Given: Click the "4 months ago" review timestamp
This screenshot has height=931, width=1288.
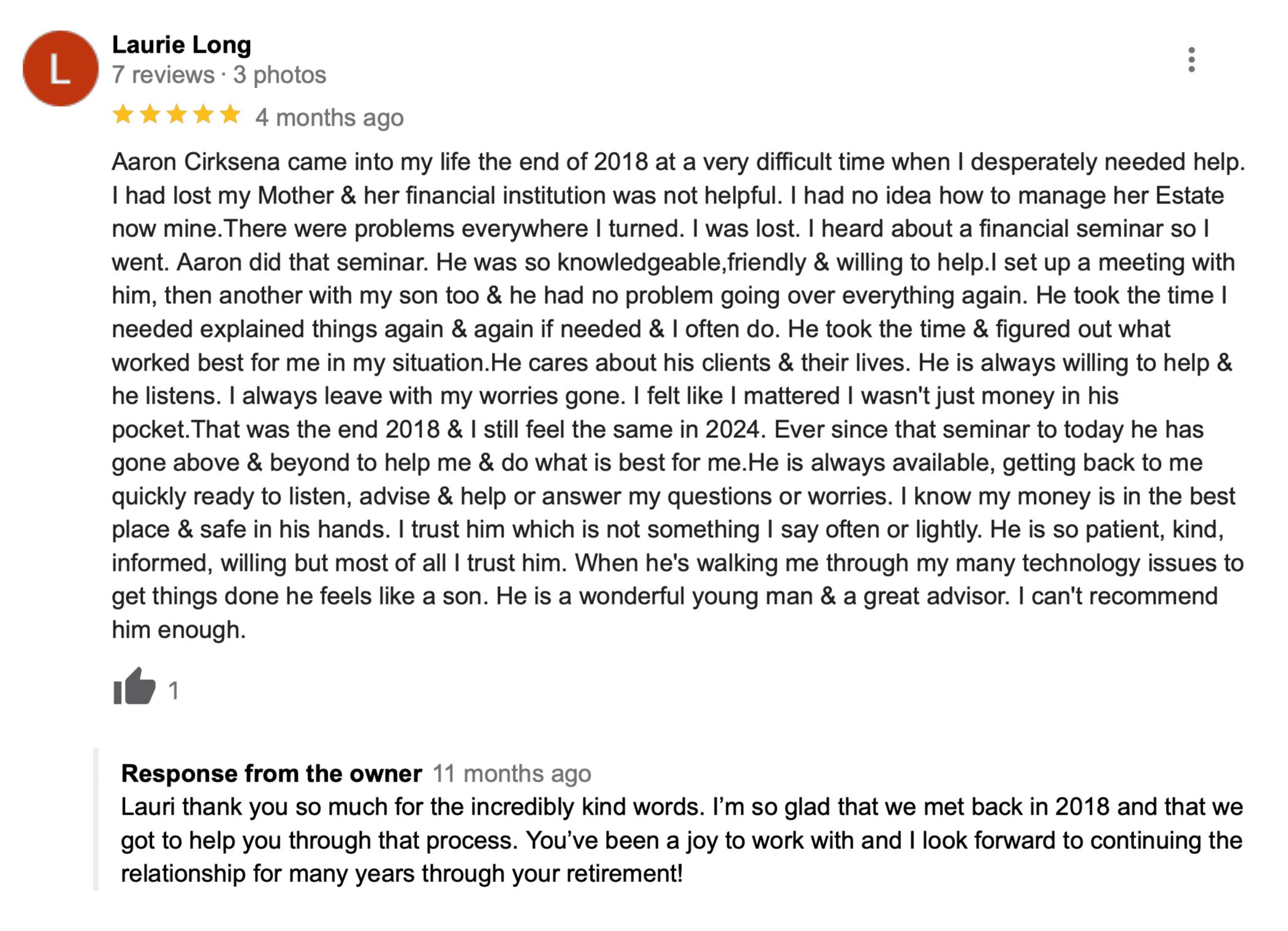Looking at the screenshot, I should [329, 118].
